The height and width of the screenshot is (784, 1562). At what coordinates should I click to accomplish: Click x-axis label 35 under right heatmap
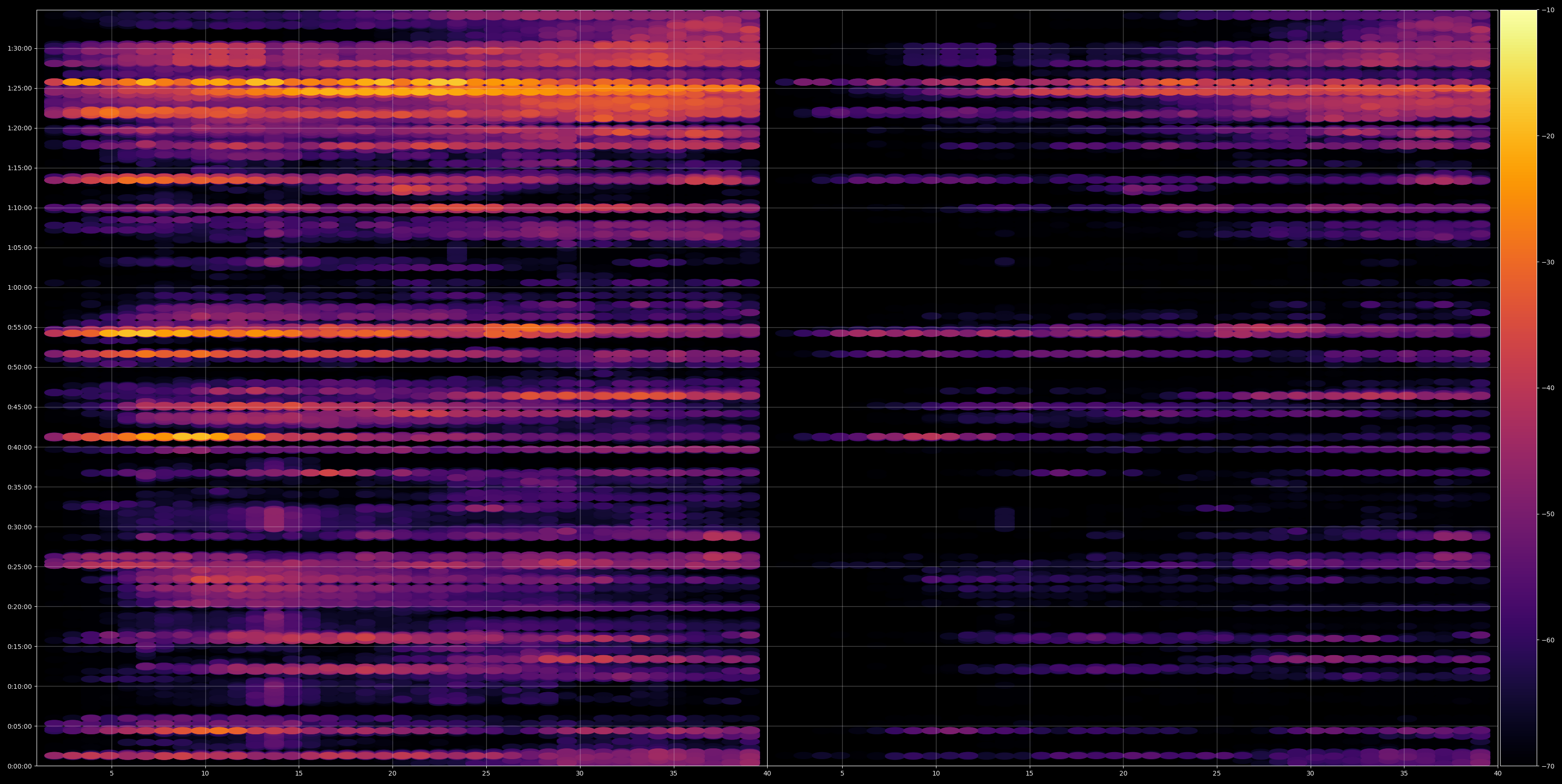(x=1404, y=774)
